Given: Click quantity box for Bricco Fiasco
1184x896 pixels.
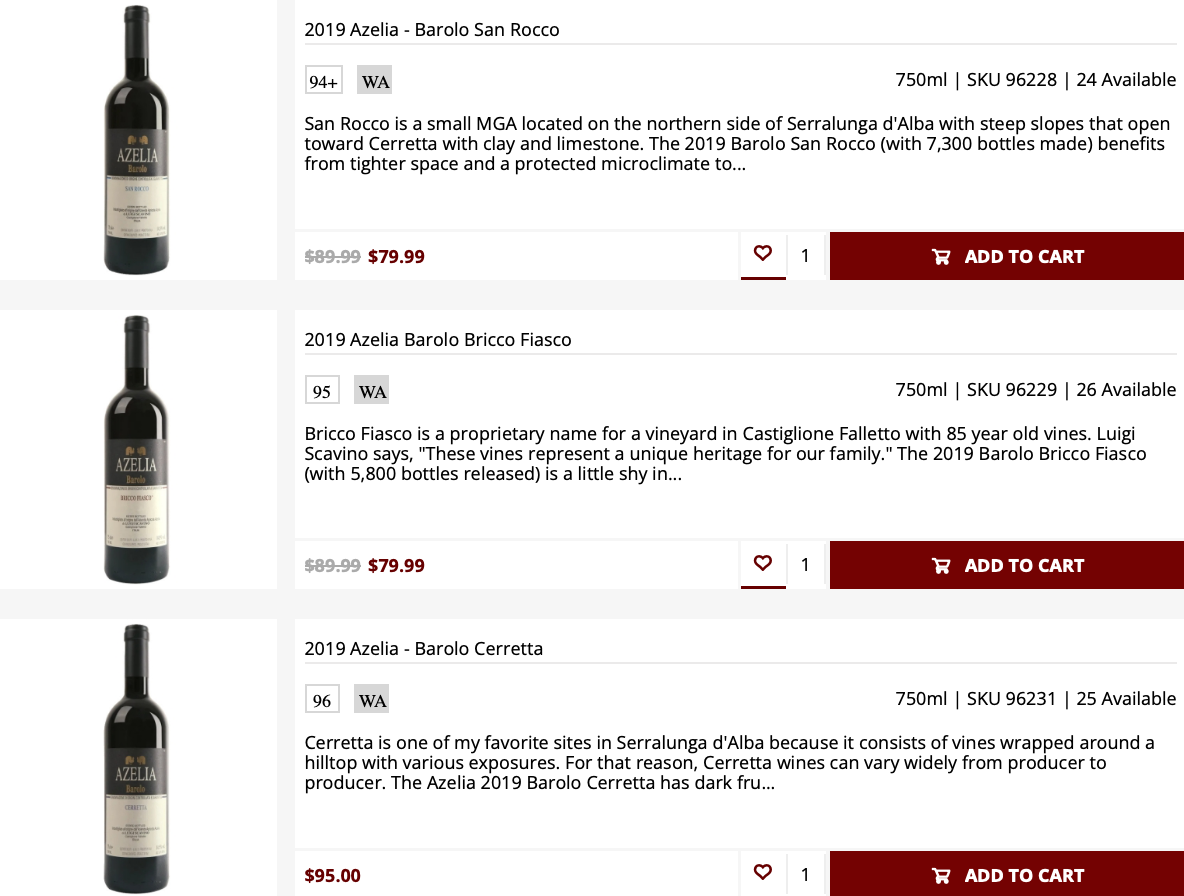Looking at the screenshot, I should pos(806,565).
